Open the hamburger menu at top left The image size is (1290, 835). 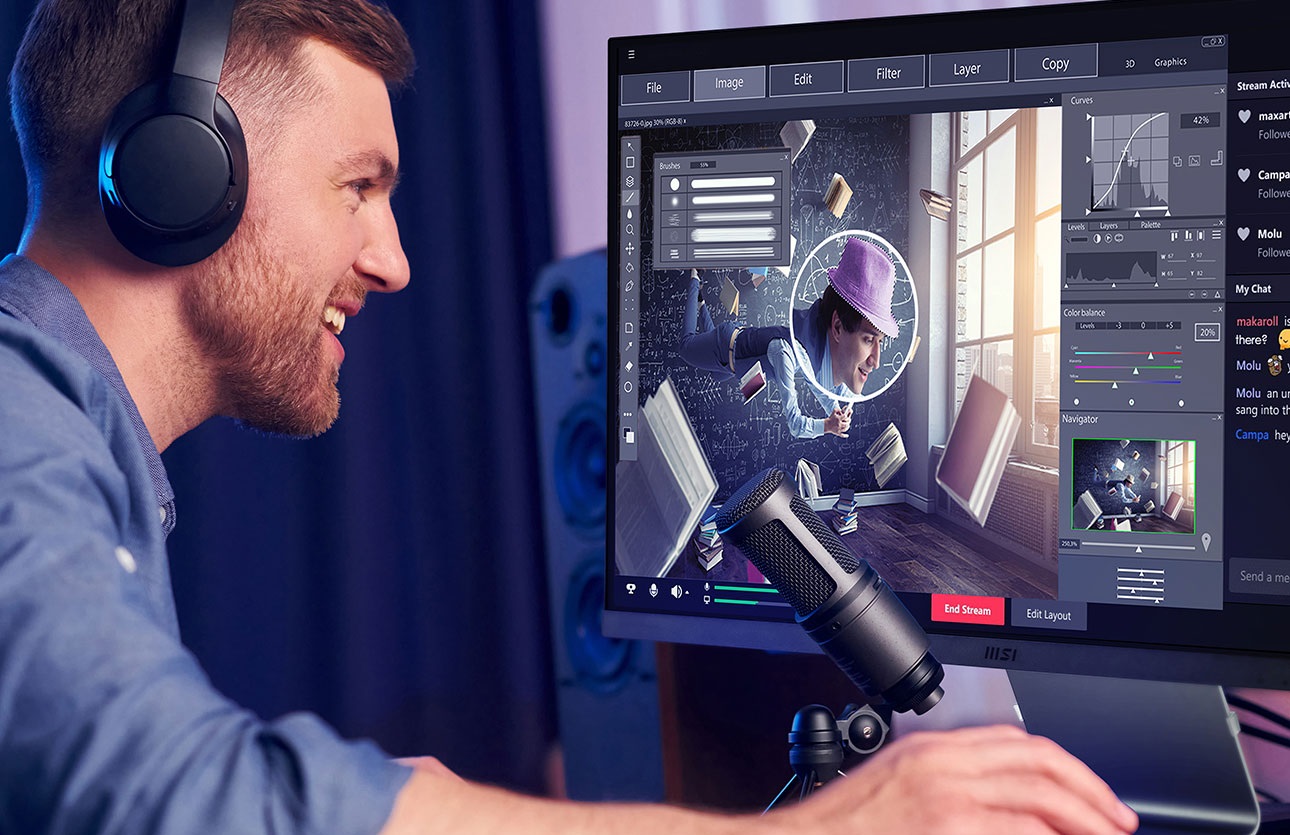click(x=631, y=54)
